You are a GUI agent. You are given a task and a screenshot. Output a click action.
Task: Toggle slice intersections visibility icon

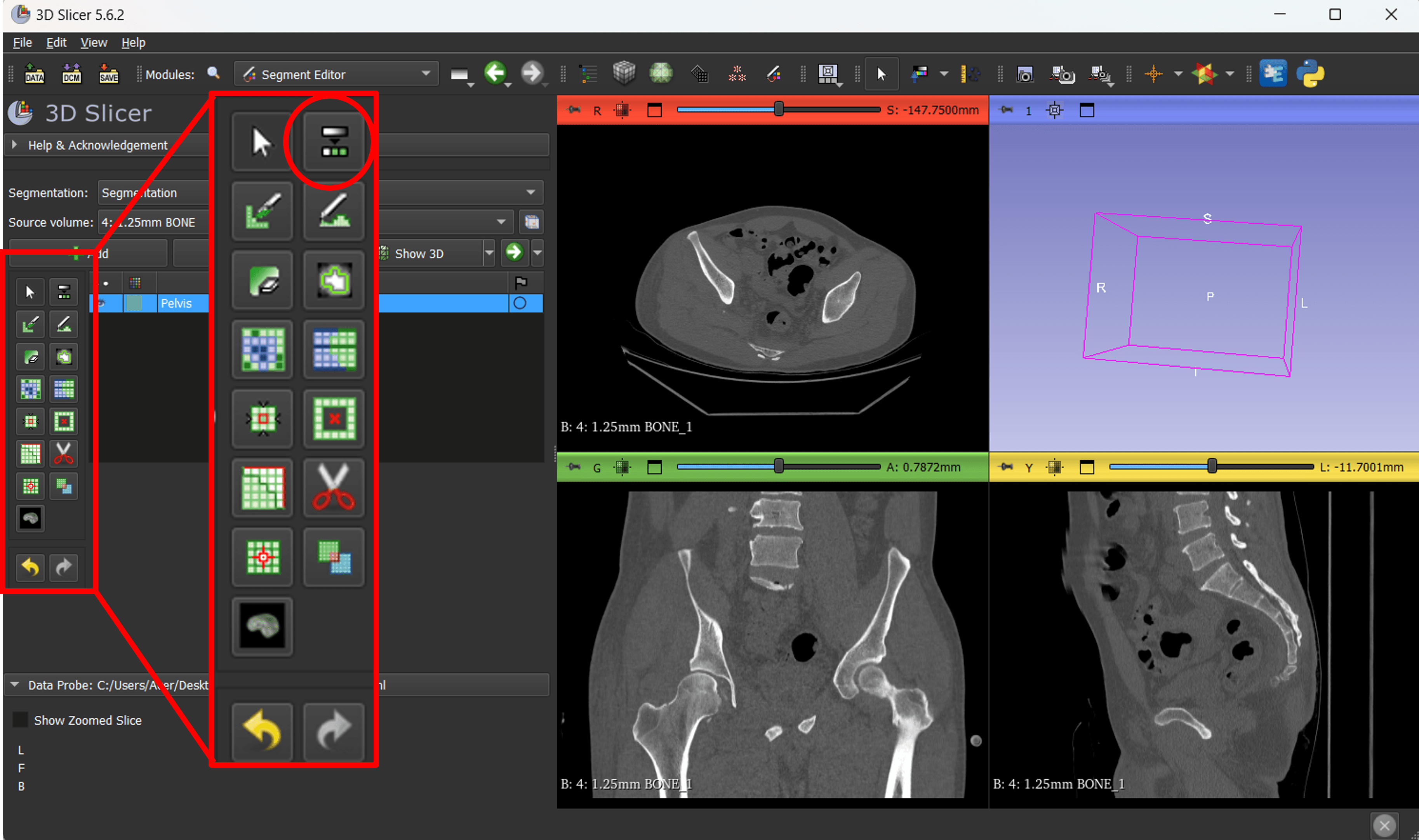coord(1204,73)
